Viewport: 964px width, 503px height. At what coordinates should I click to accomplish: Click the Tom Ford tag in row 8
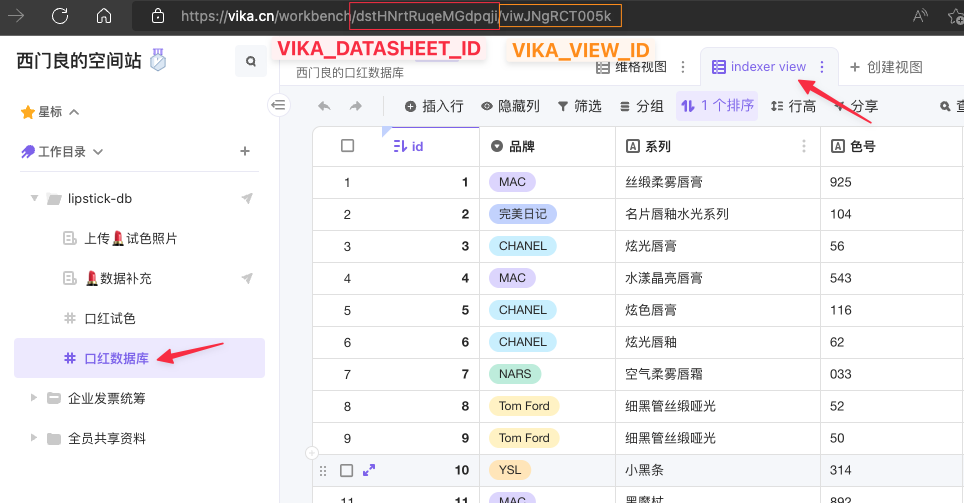click(524, 406)
